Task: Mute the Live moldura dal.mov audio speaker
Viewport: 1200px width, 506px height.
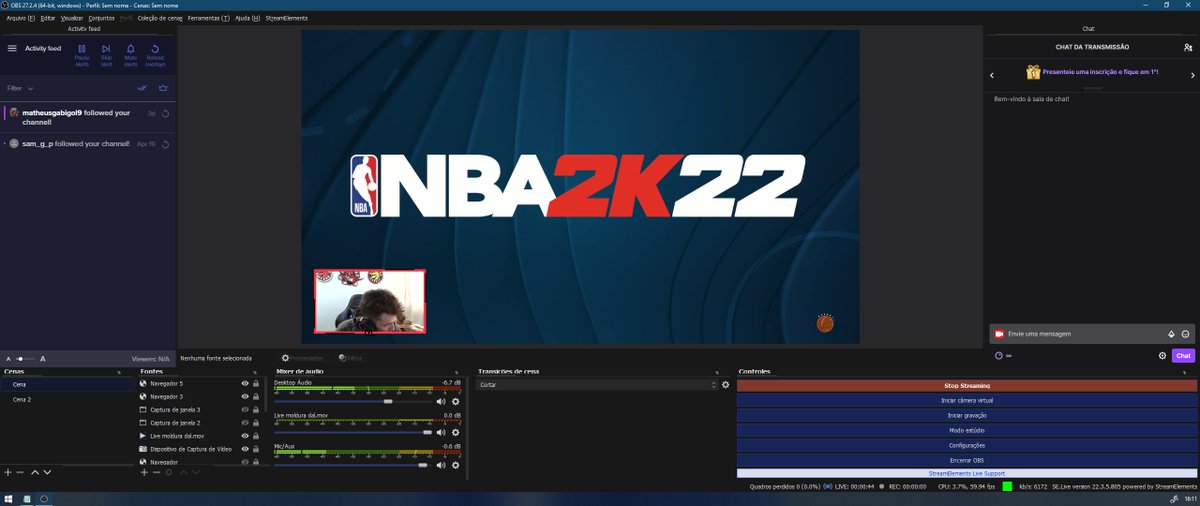Action: [x=441, y=432]
